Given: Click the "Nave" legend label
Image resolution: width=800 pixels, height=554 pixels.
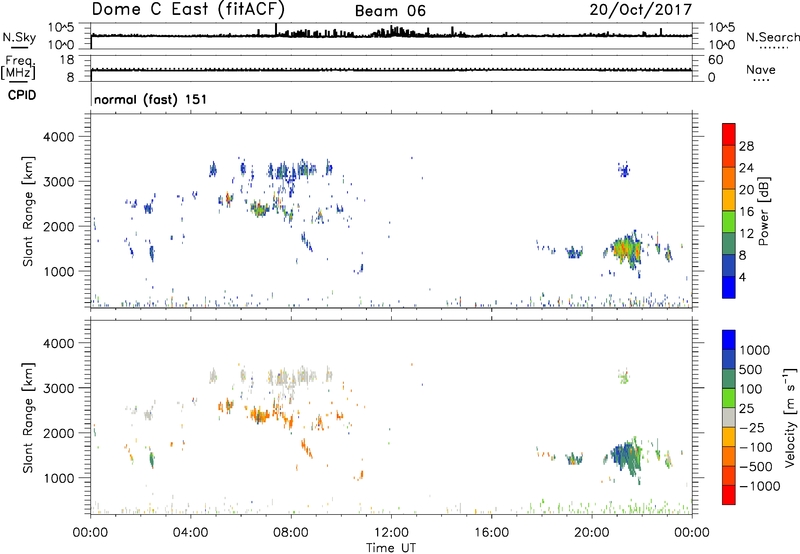Looking at the screenshot, I should pos(761,69).
